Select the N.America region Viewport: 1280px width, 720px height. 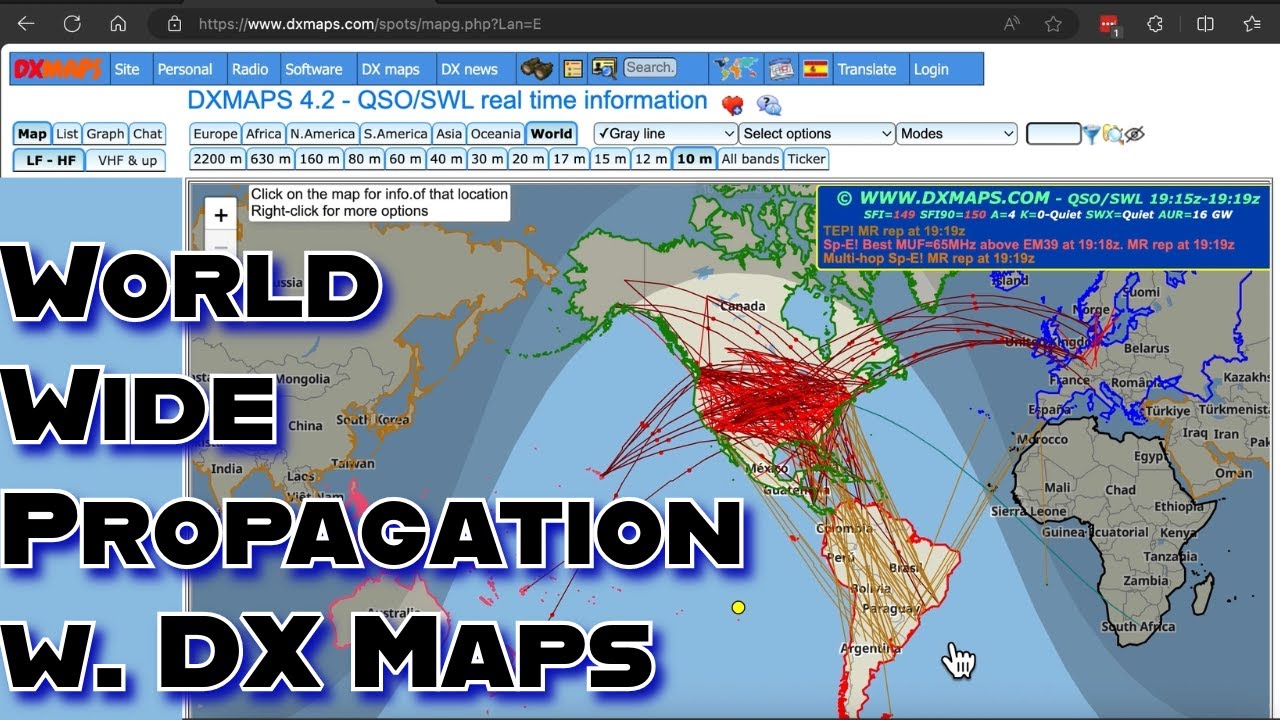322,134
